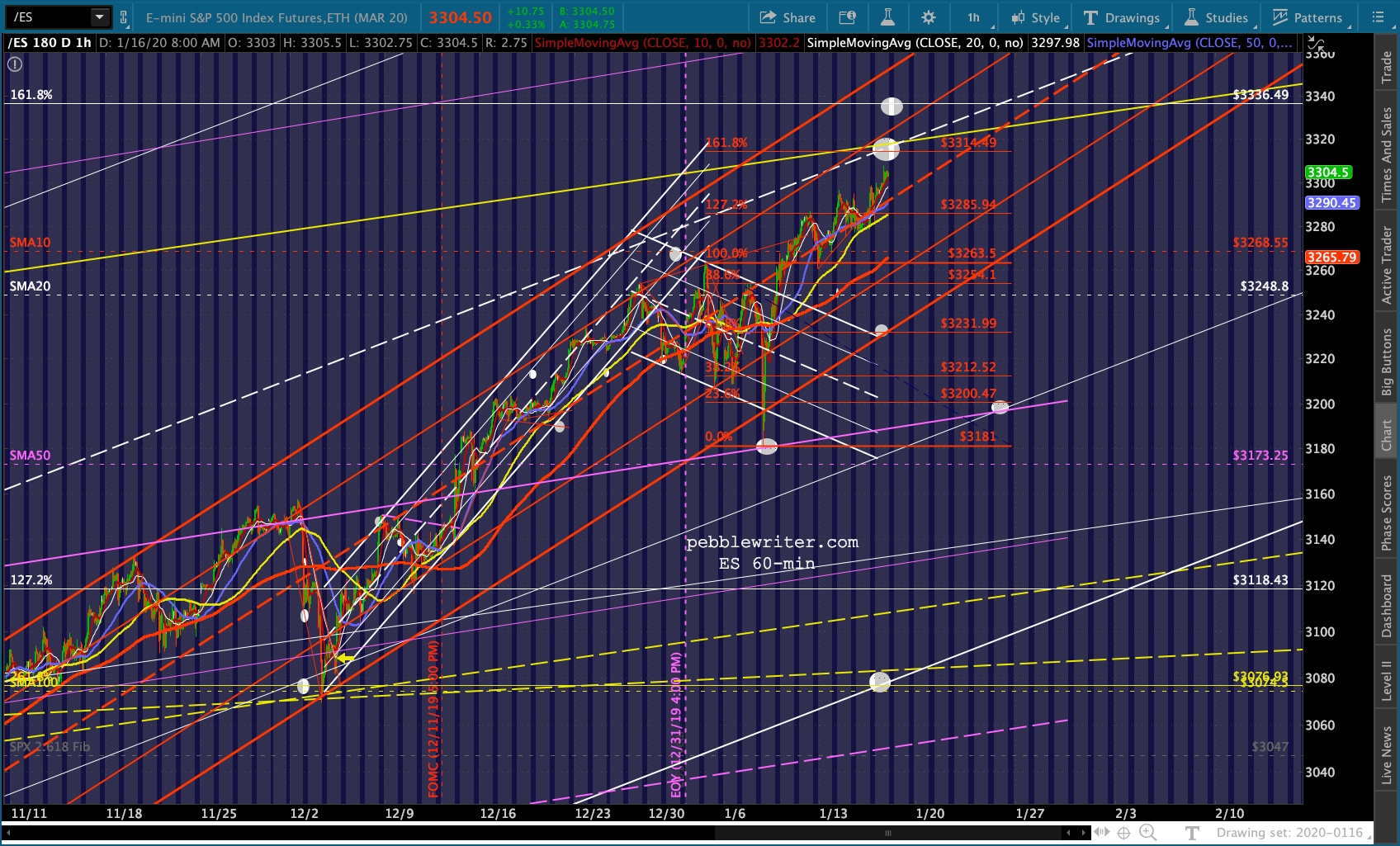Toggle the symbol link clip icon
Screen dimensions: 1400x846
123,17
